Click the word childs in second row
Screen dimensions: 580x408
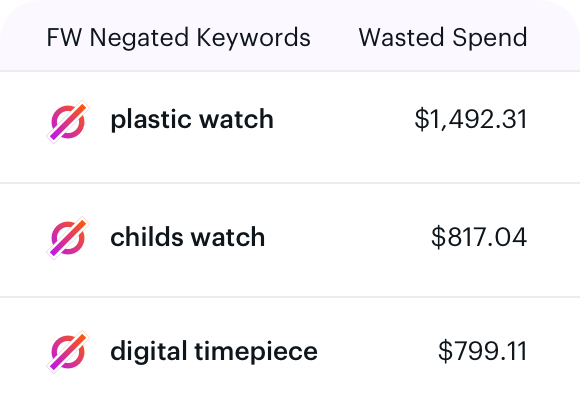click(x=146, y=237)
